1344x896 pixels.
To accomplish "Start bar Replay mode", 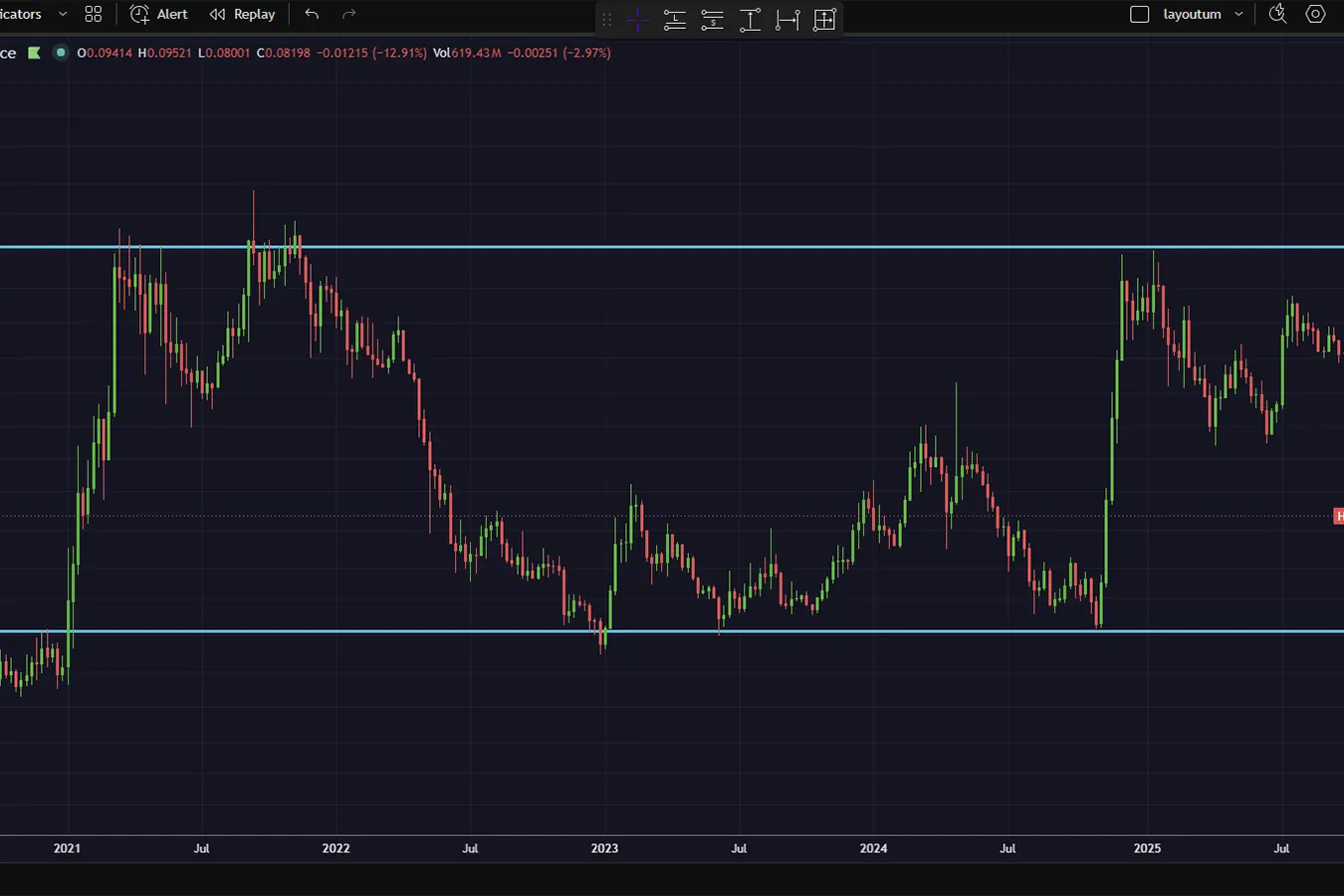I will click(x=242, y=14).
